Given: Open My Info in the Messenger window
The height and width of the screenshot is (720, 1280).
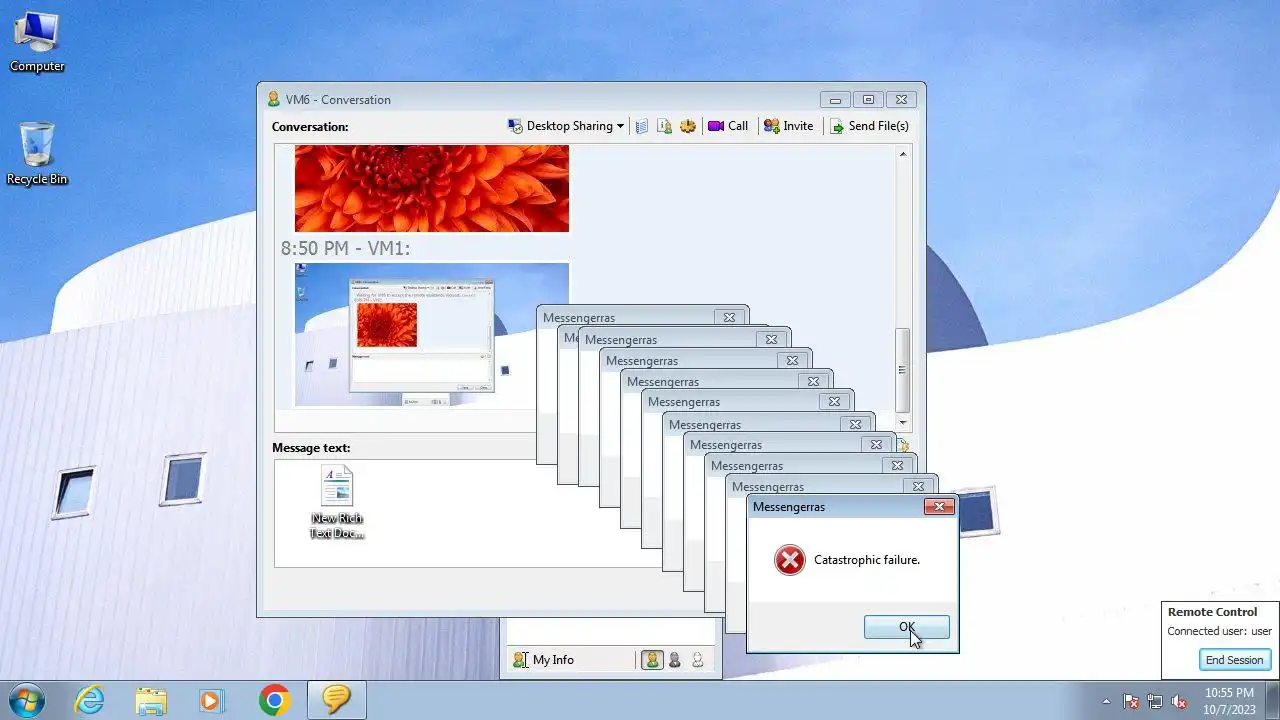Looking at the screenshot, I should point(544,660).
